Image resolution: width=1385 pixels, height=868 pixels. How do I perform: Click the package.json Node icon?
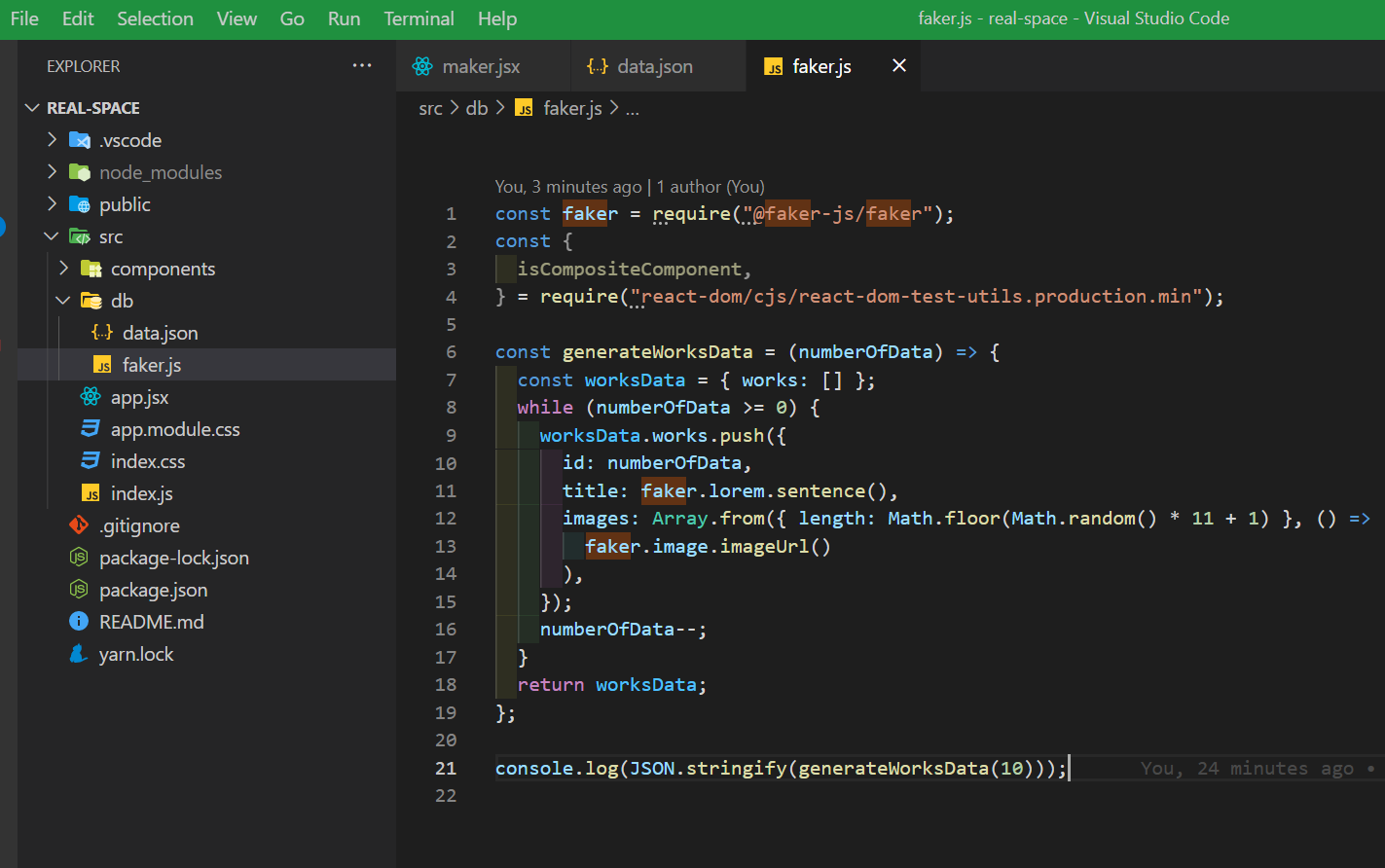coord(79,590)
